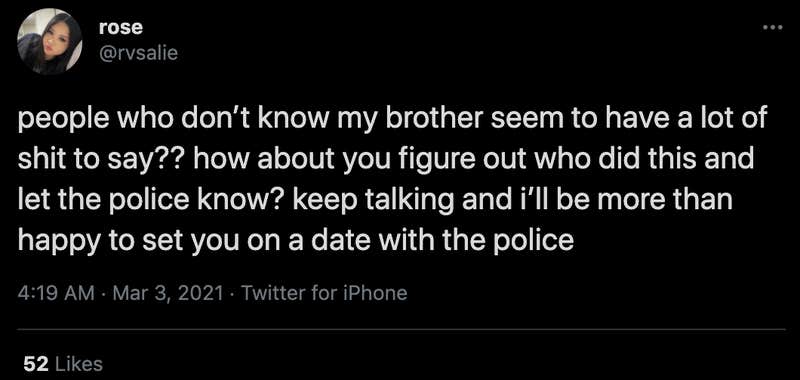View the 52 Likes list

[63, 364]
